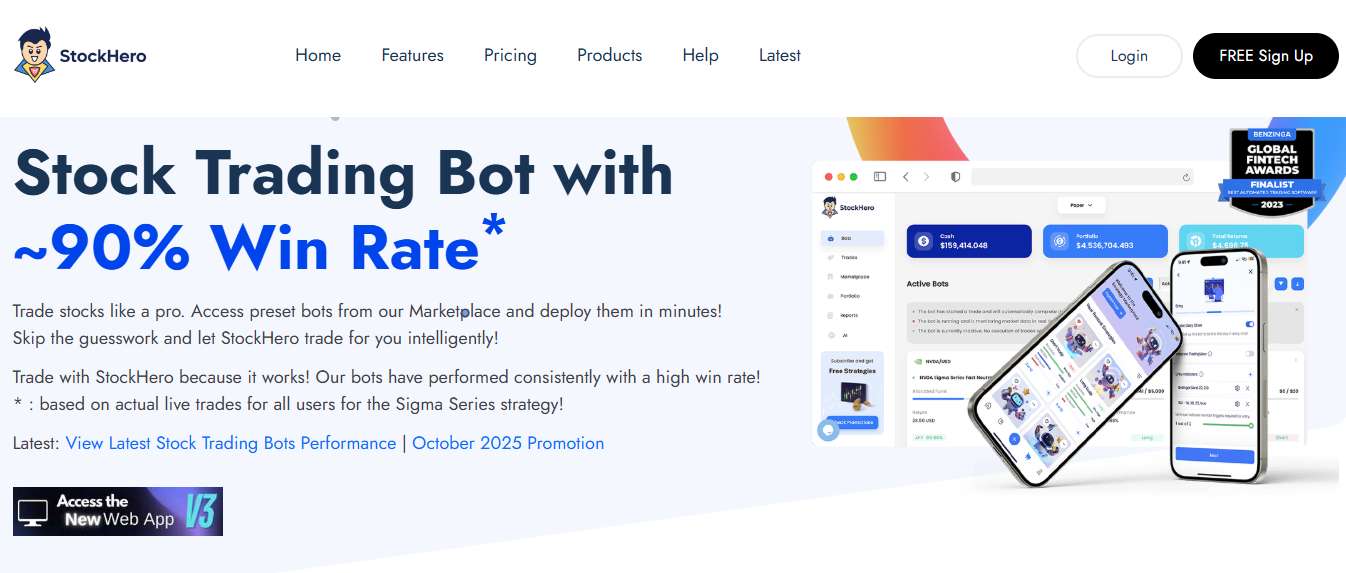Open the Paper dropdown in dashboard preview
1346x573 pixels.
point(1081,205)
